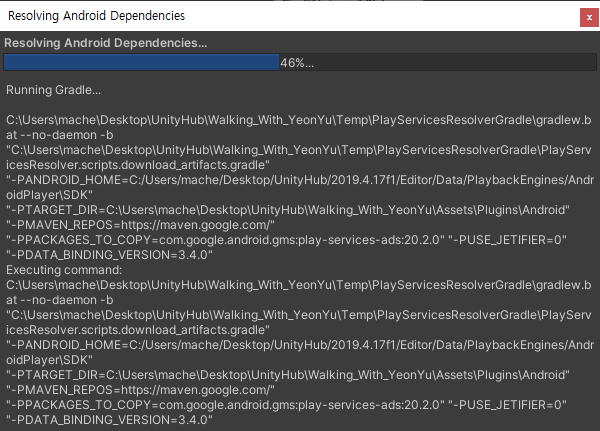Image resolution: width=600 pixels, height=431 pixels.
Task: Click the blue progress bar at 46%
Action: pos(300,62)
